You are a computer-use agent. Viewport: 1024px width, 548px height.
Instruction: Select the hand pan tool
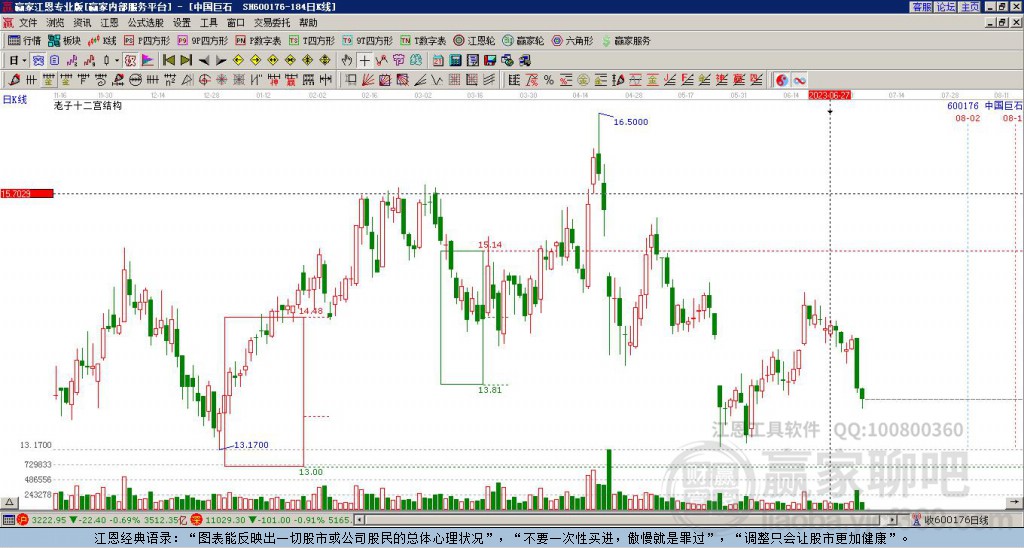point(346,61)
